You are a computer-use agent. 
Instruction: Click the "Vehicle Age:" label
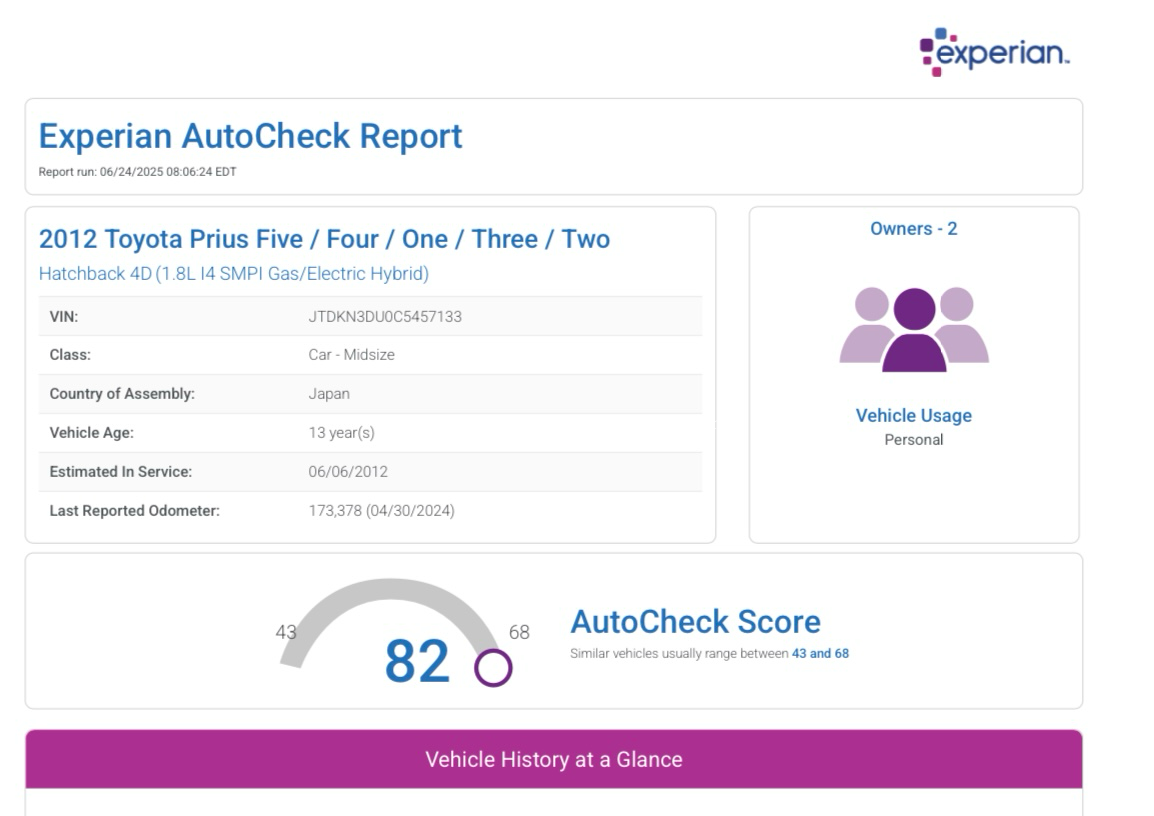pyautogui.click(x=91, y=433)
